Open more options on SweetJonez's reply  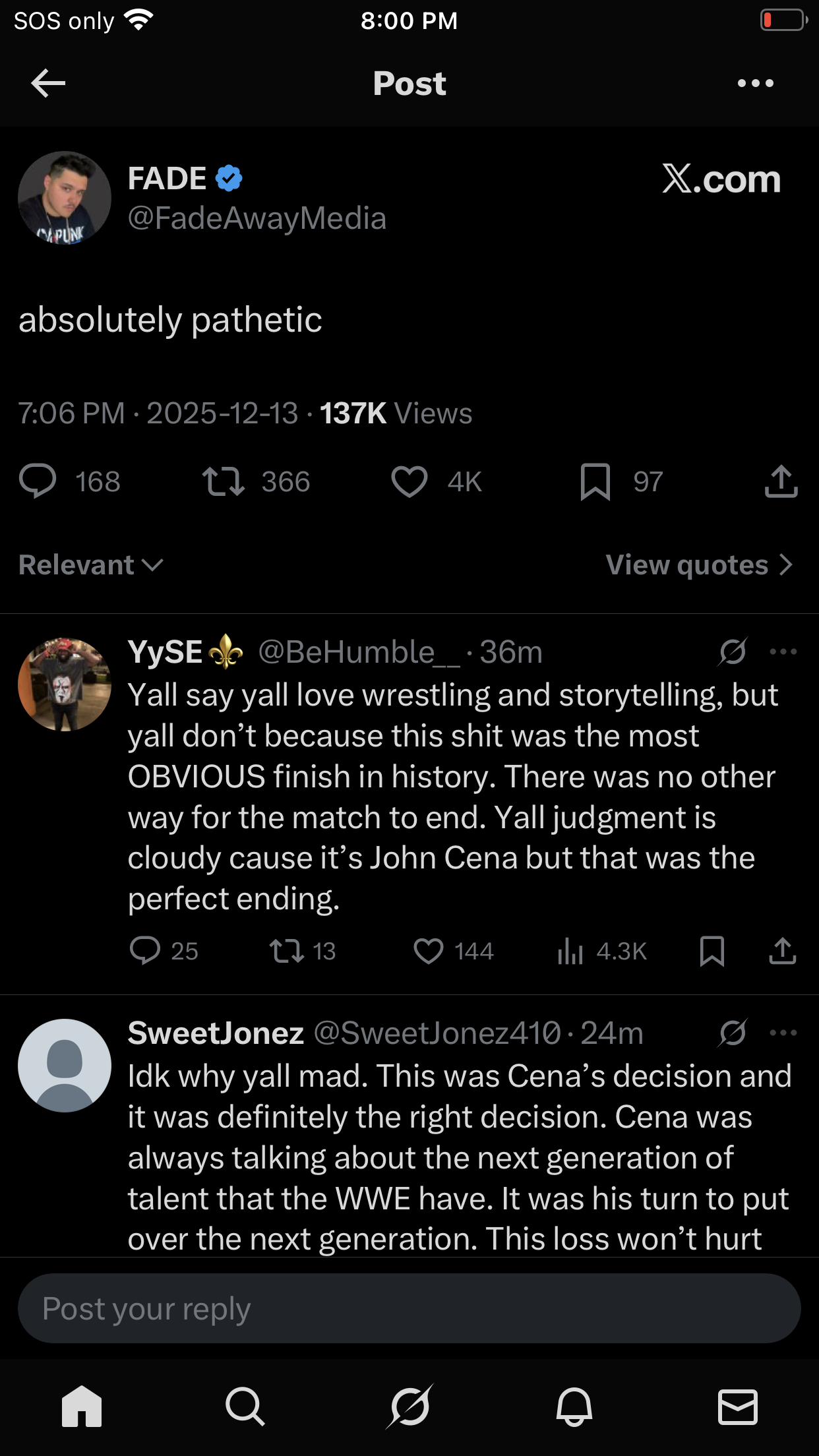(783, 1033)
